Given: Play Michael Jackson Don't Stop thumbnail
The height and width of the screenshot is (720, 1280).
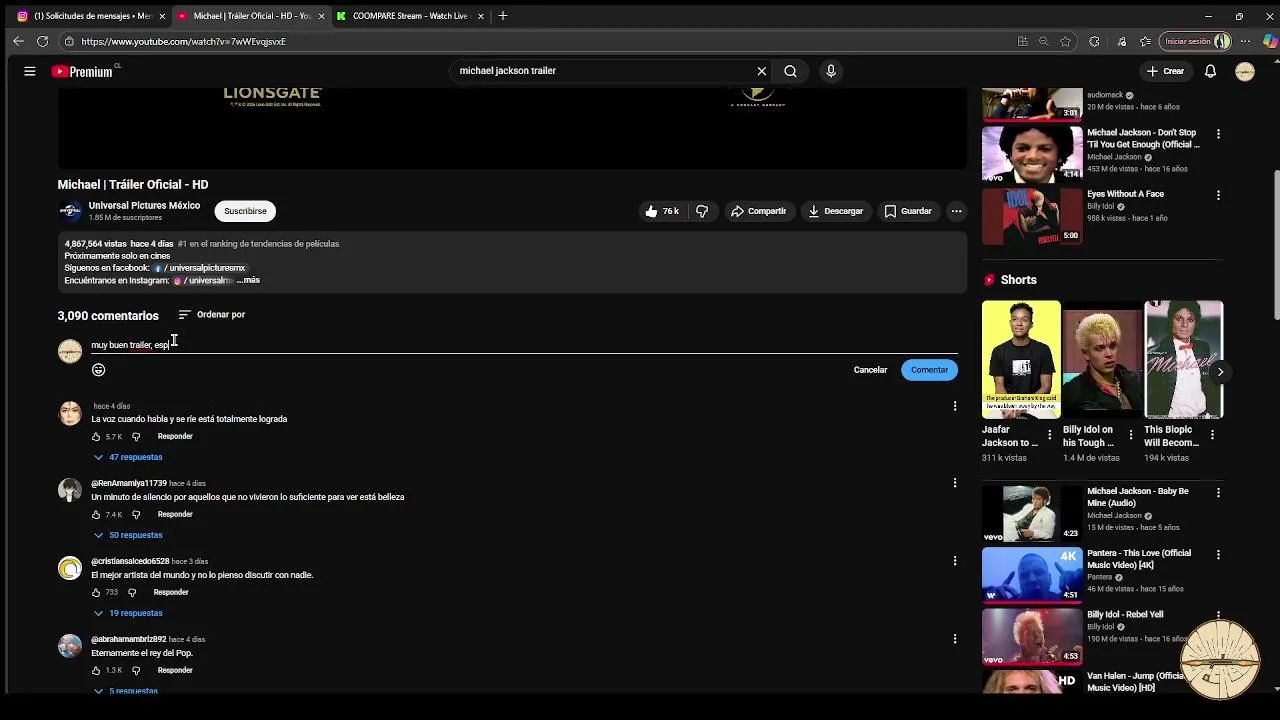Looking at the screenshot, I should [1032, 154].
